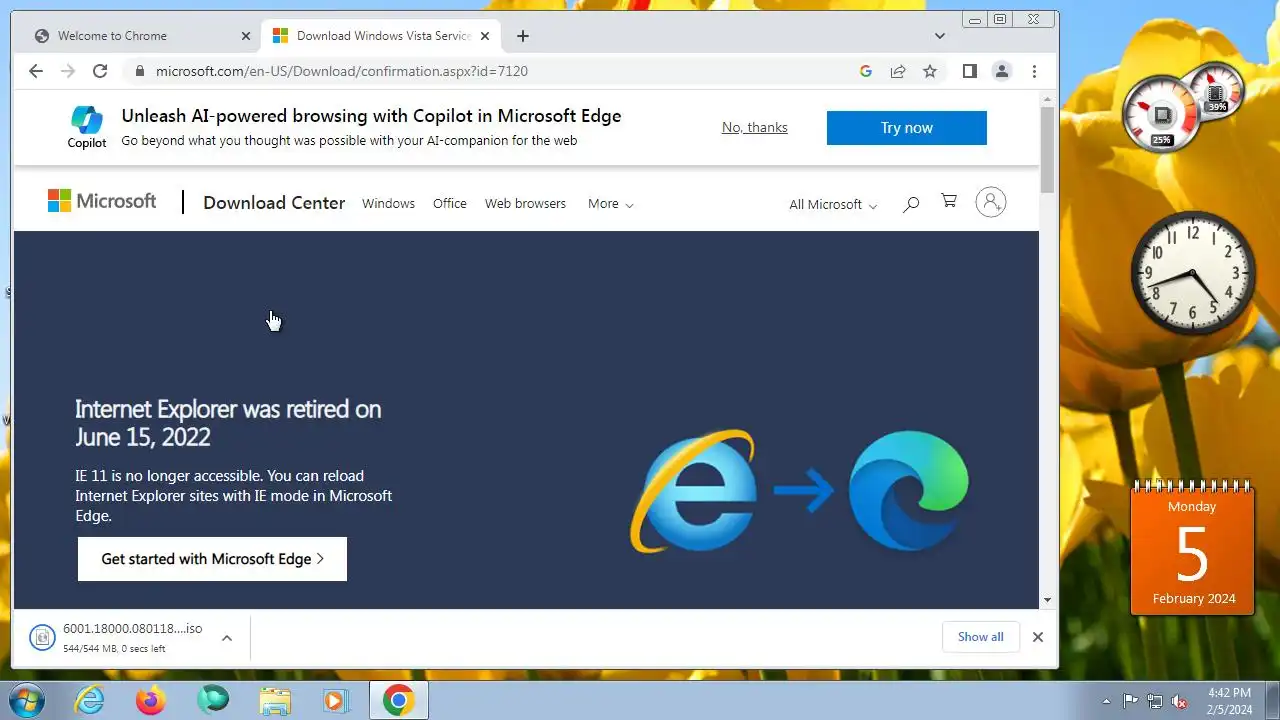Open the Chrome side panel
The width and height of the screenshot is (1280, 720).
coord(969,71)
